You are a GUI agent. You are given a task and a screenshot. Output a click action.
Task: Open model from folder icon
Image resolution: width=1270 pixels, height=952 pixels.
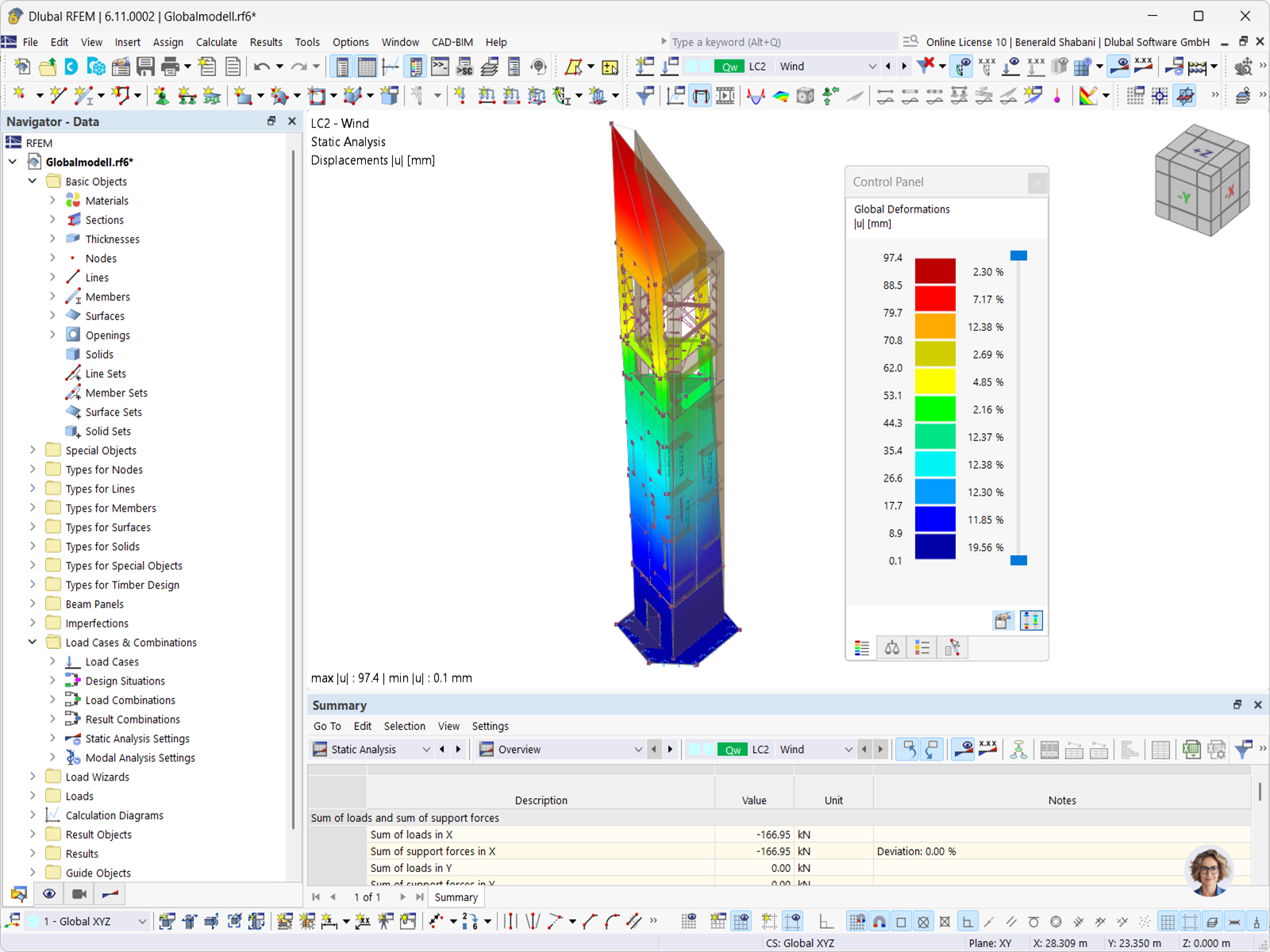coord(47,67)
